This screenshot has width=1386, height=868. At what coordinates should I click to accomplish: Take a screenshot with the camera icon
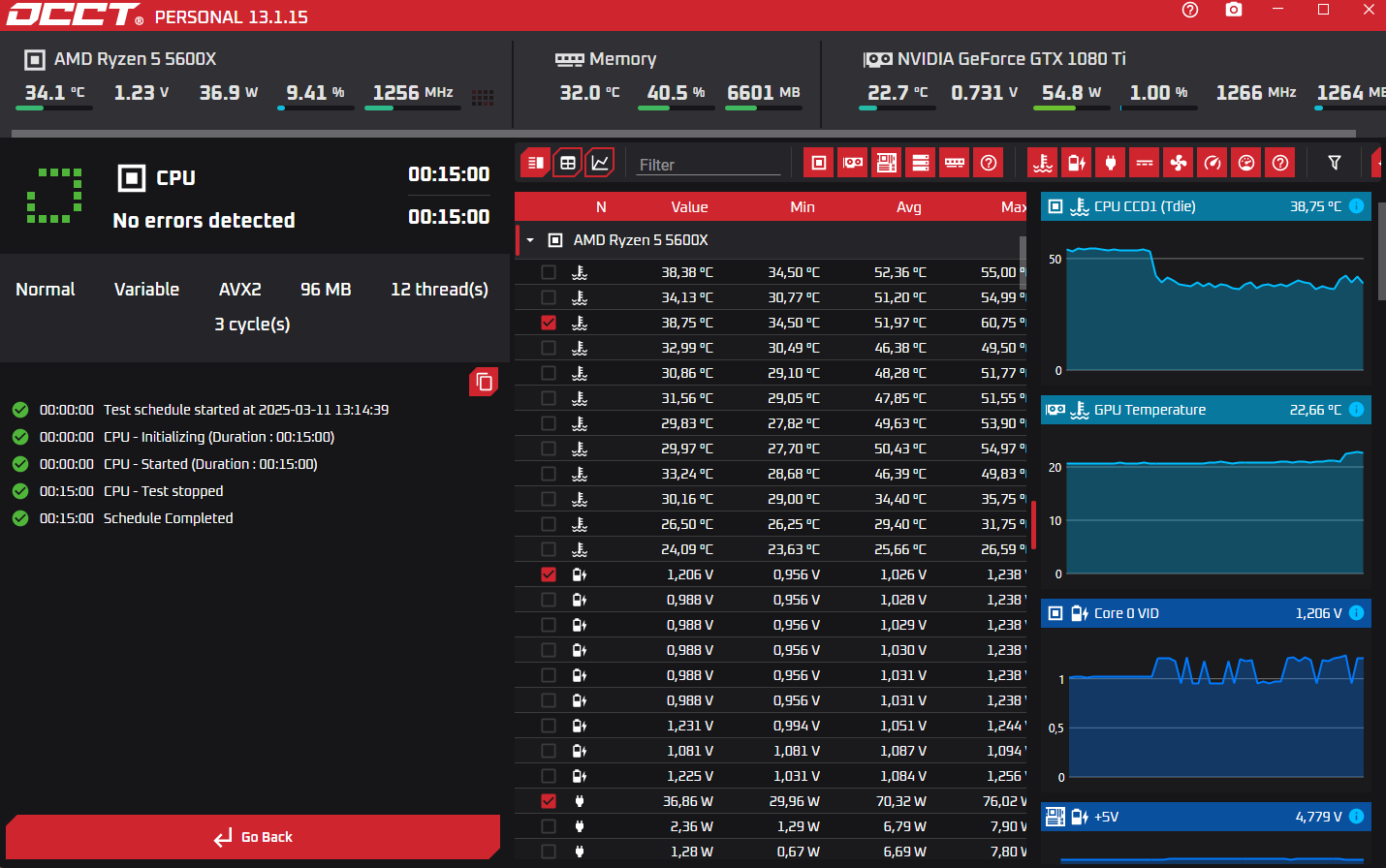pos(1234,10)
